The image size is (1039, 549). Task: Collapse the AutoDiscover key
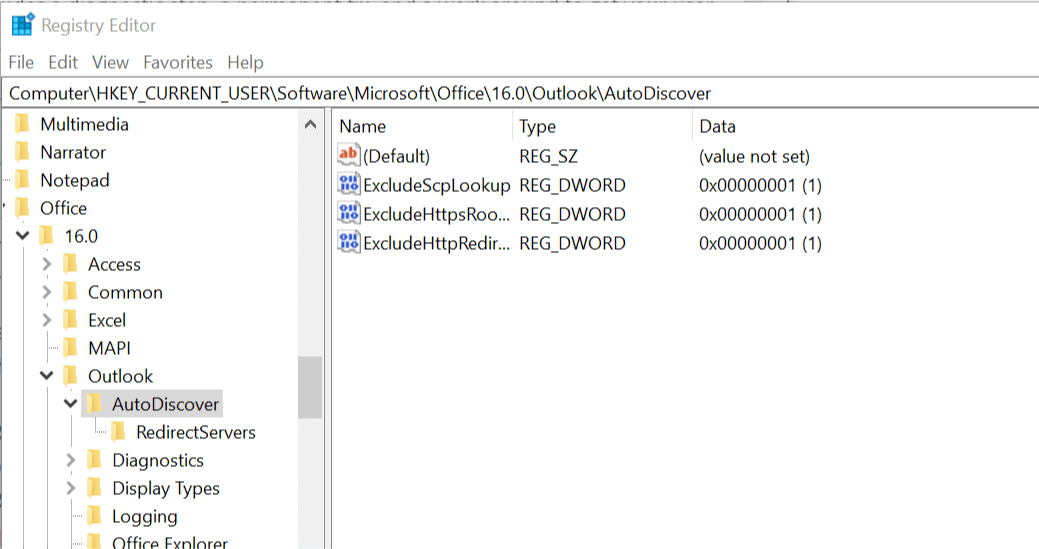click(x=70, y=403)
